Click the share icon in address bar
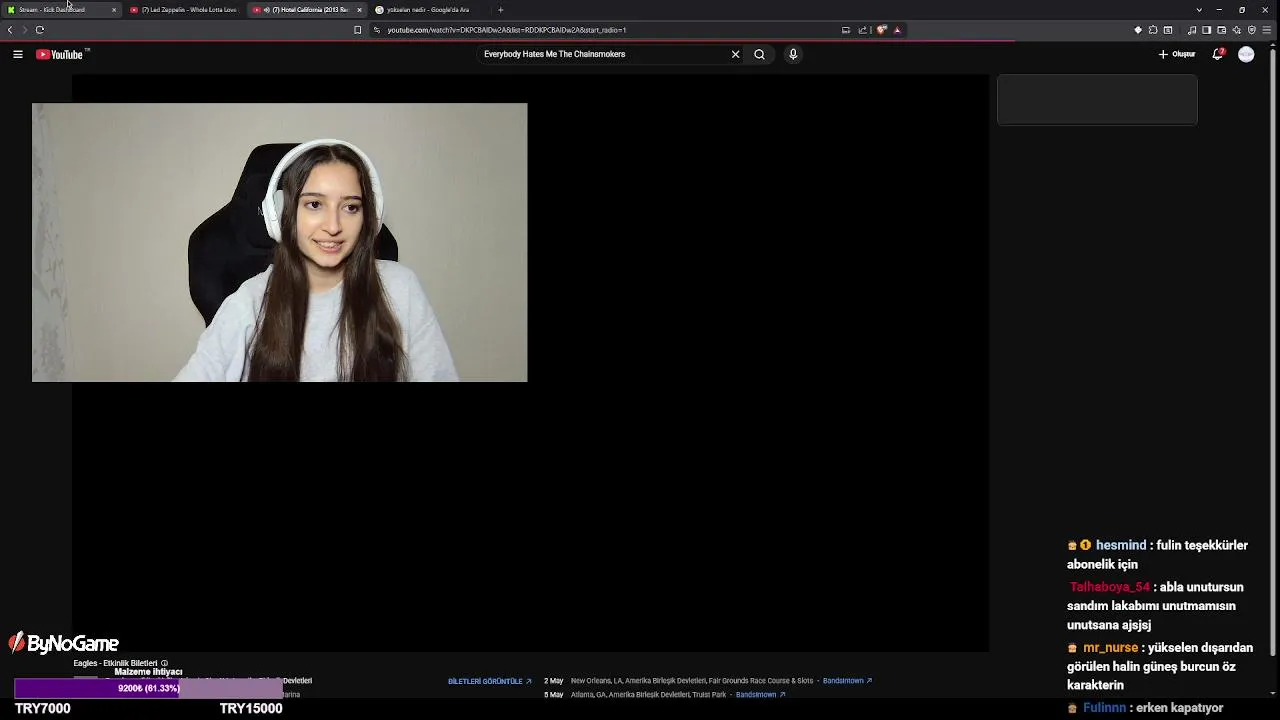 point(862,30)
